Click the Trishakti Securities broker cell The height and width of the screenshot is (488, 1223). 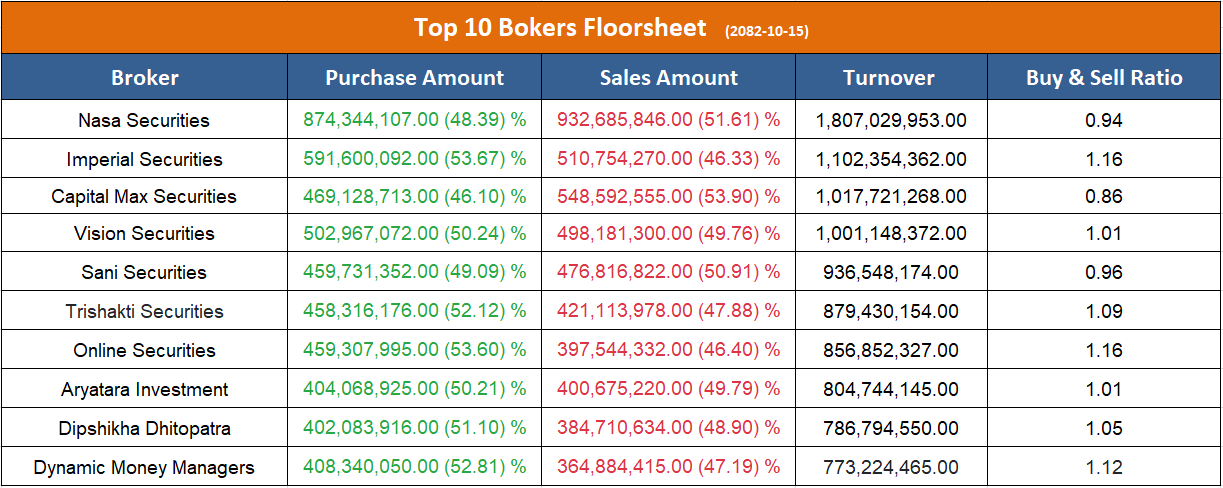coord(144,312)
